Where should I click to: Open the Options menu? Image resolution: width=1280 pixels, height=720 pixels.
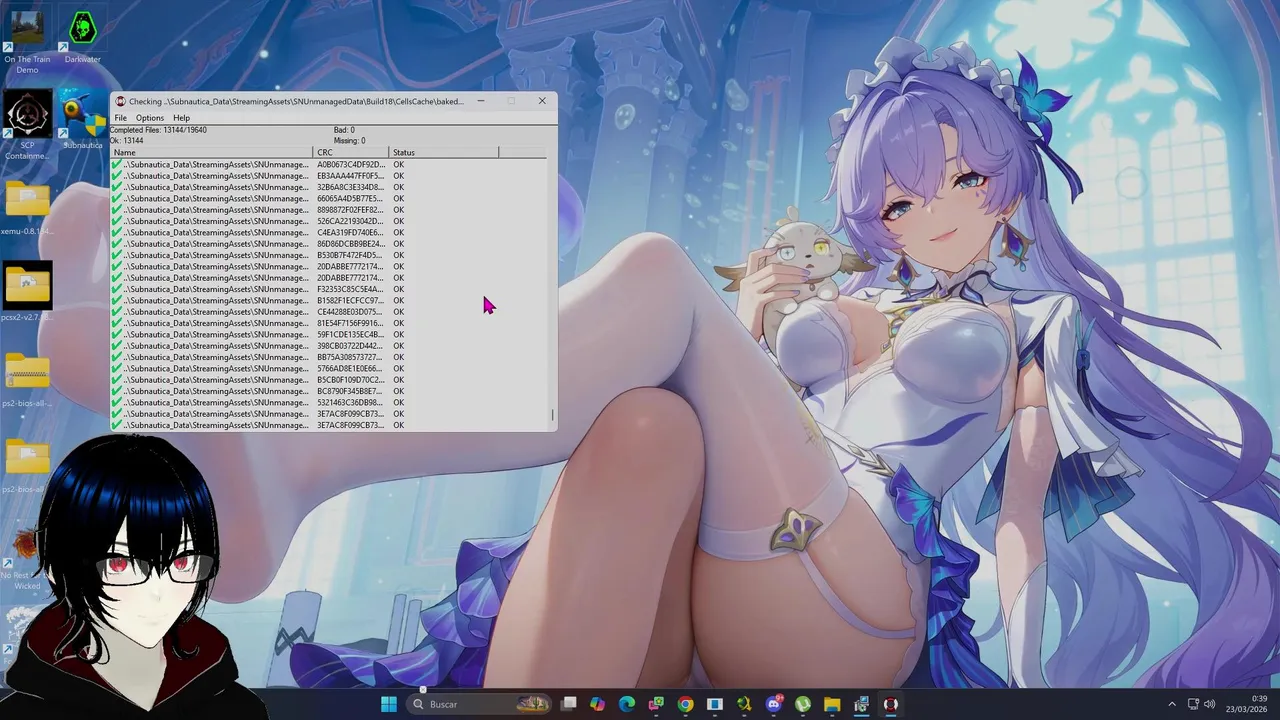point(150,118)
